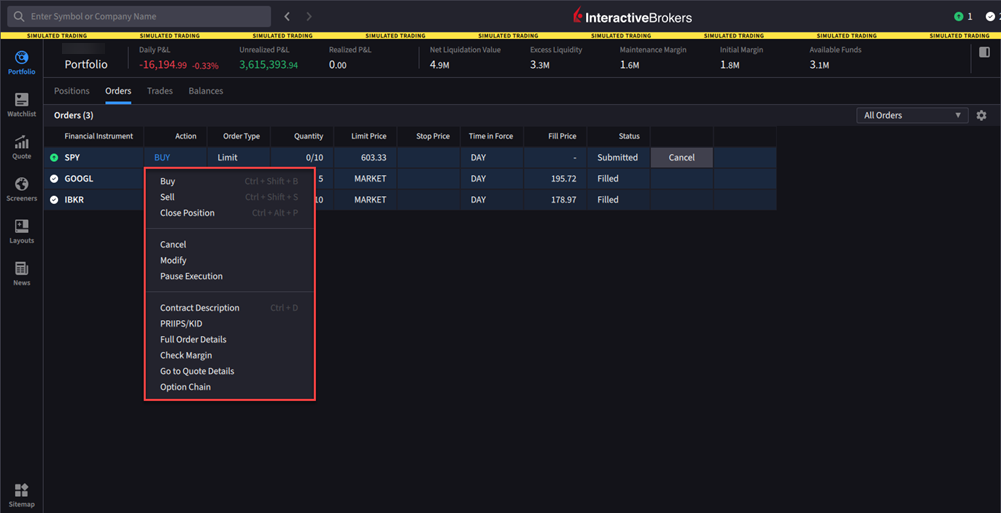This screenshot has height=513, width=1001.
Task: Sort by Time in Force header
Action: pos(492,136)
